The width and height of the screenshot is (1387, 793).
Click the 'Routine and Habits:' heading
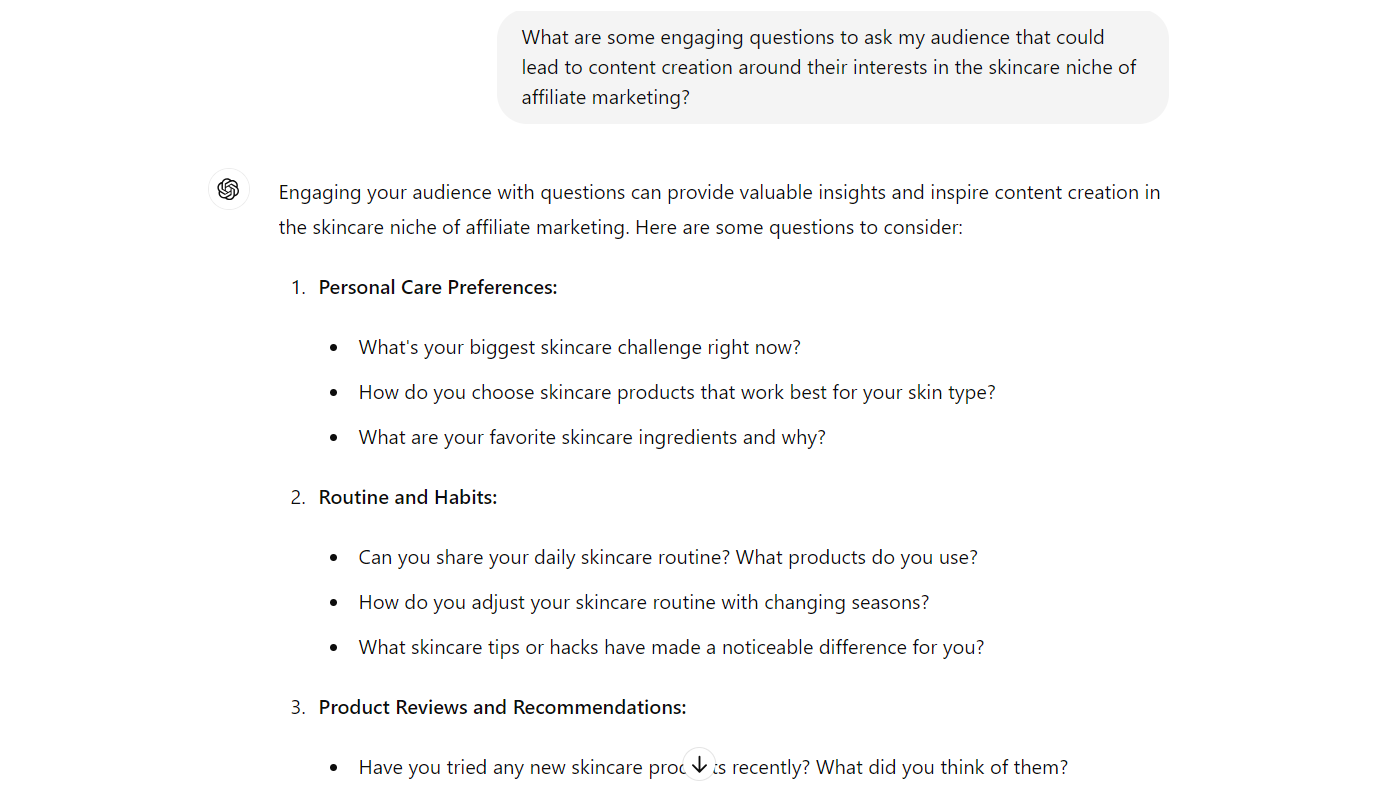pyautogui.click(x=408, y=498)
